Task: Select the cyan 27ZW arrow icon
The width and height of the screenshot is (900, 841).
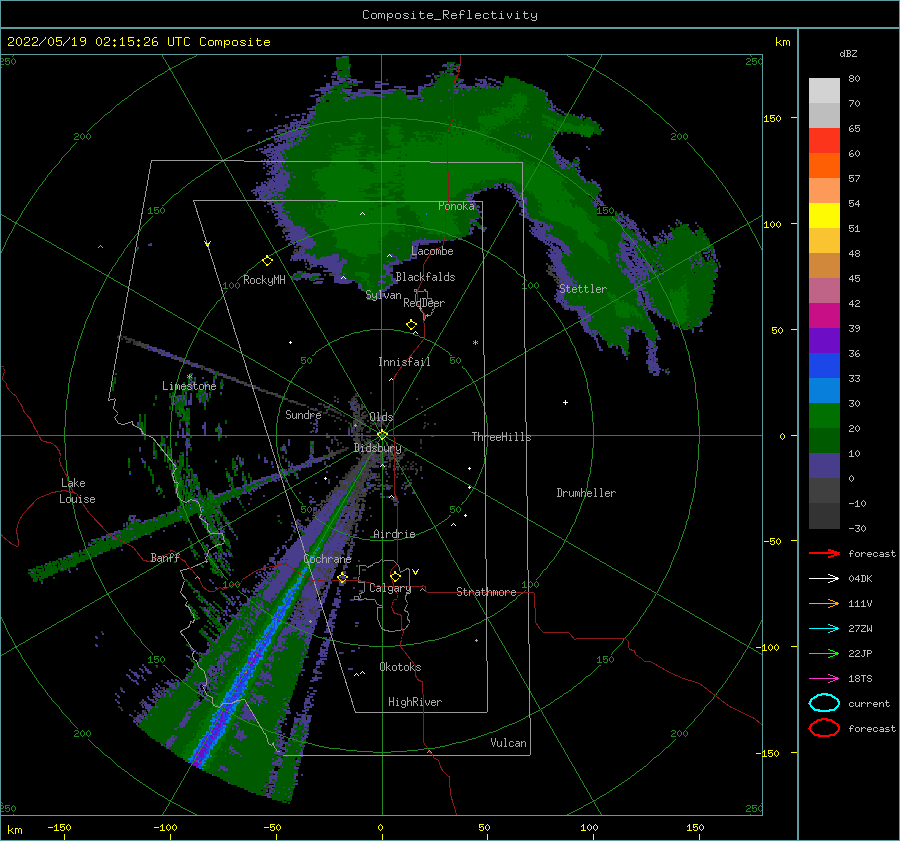Action: click(824, 629)
